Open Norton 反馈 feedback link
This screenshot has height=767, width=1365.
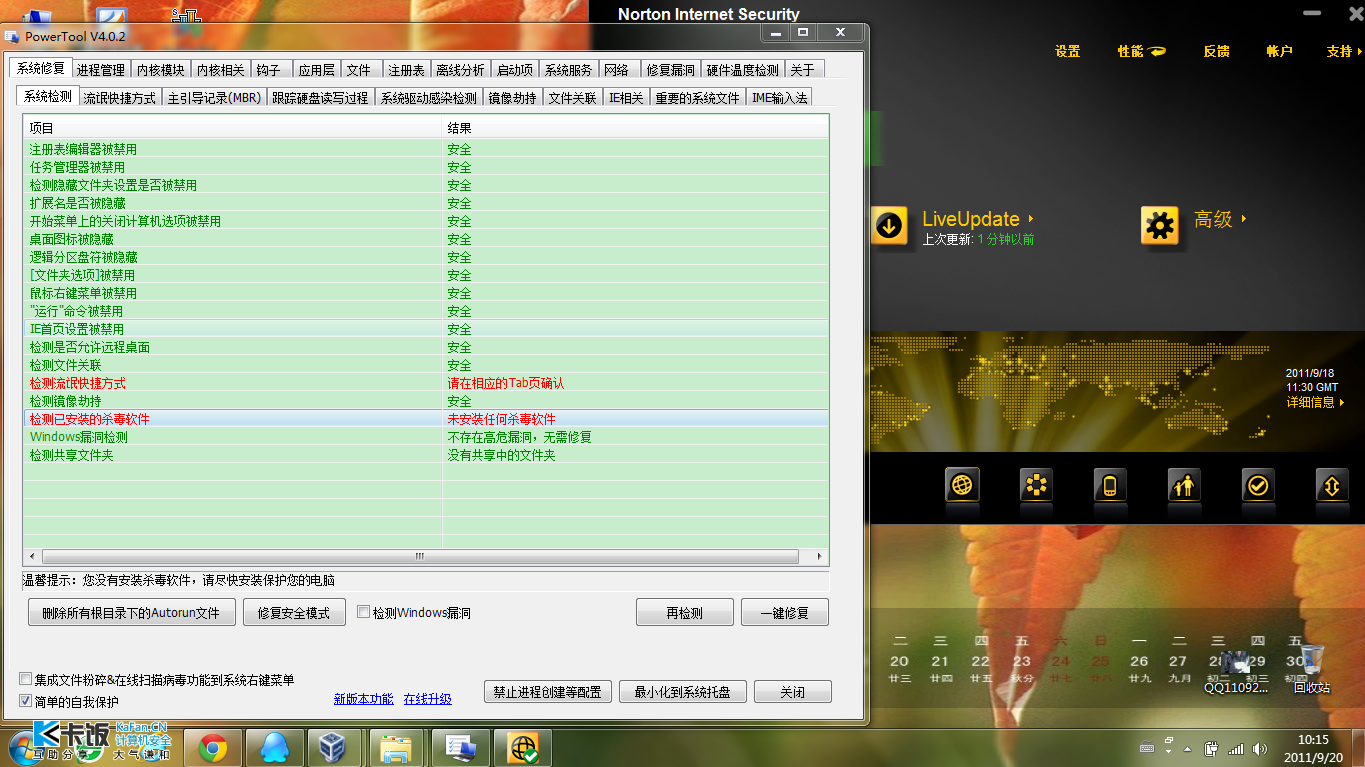pos(1217,51)
